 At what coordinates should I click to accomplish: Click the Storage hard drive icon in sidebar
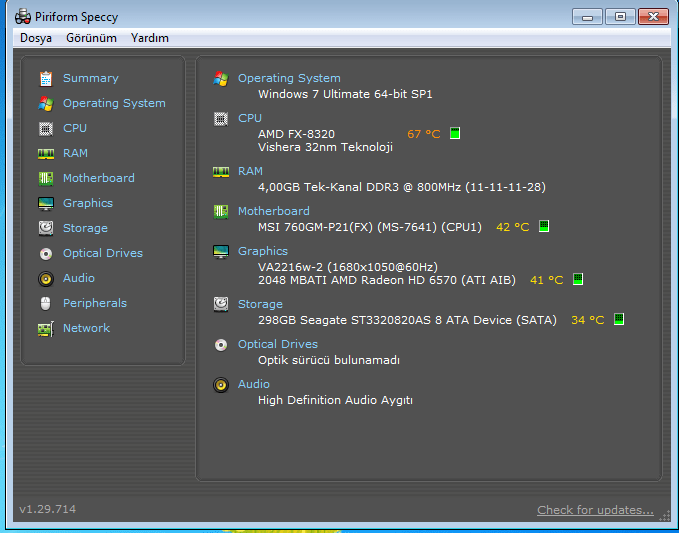point(46,228)
